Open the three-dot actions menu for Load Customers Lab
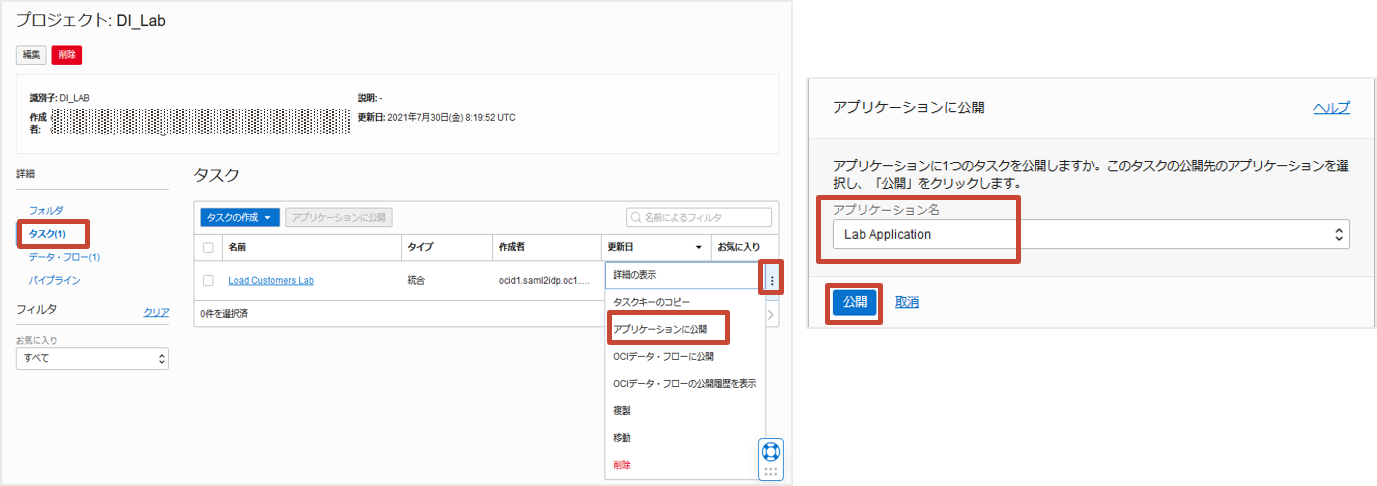Image resolution: width=1377 pixels, height=486 pixels. [772, 281]
